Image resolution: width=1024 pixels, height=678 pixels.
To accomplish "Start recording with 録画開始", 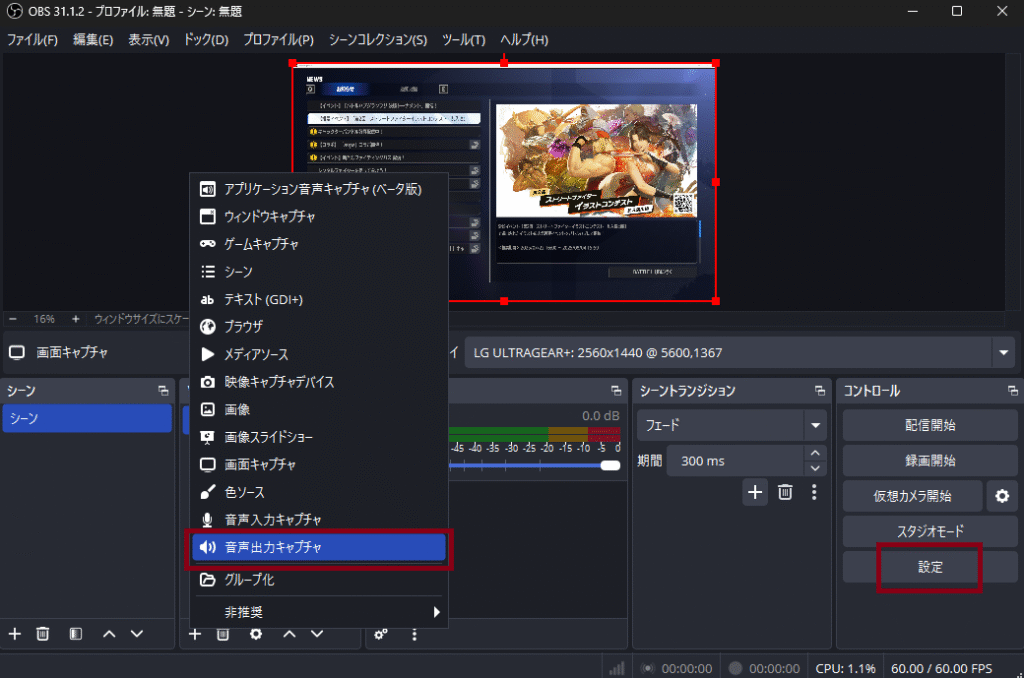I will pos(930,460).
